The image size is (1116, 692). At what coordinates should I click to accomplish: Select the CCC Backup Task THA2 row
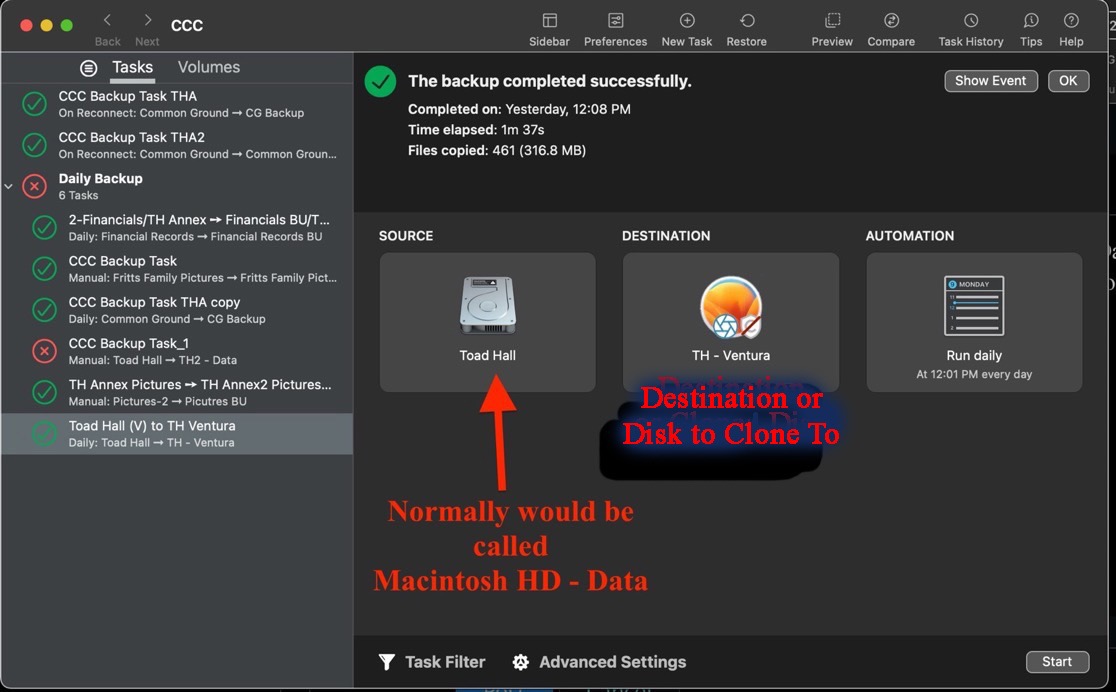[177, 145]
